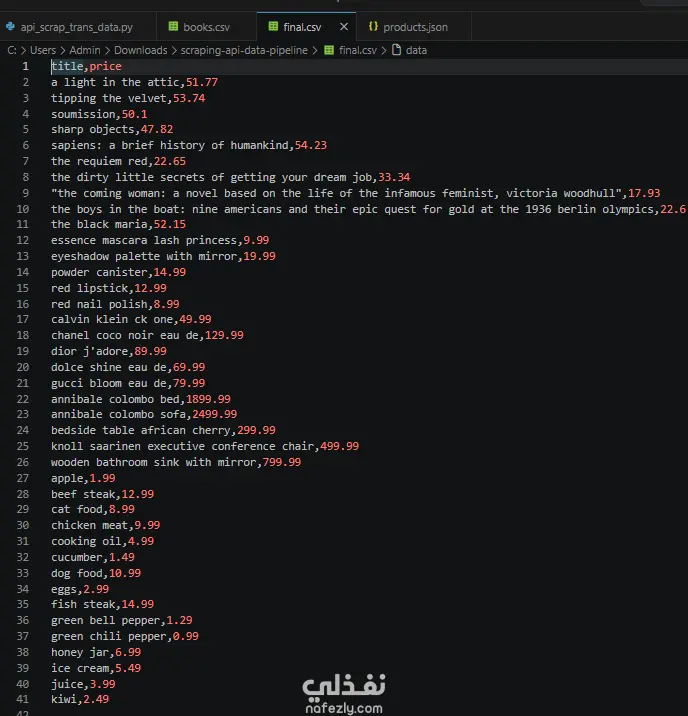Screen dimensions: 688x716
Task: Click line number 1 in the gutter
Action: tap(26, 66)
